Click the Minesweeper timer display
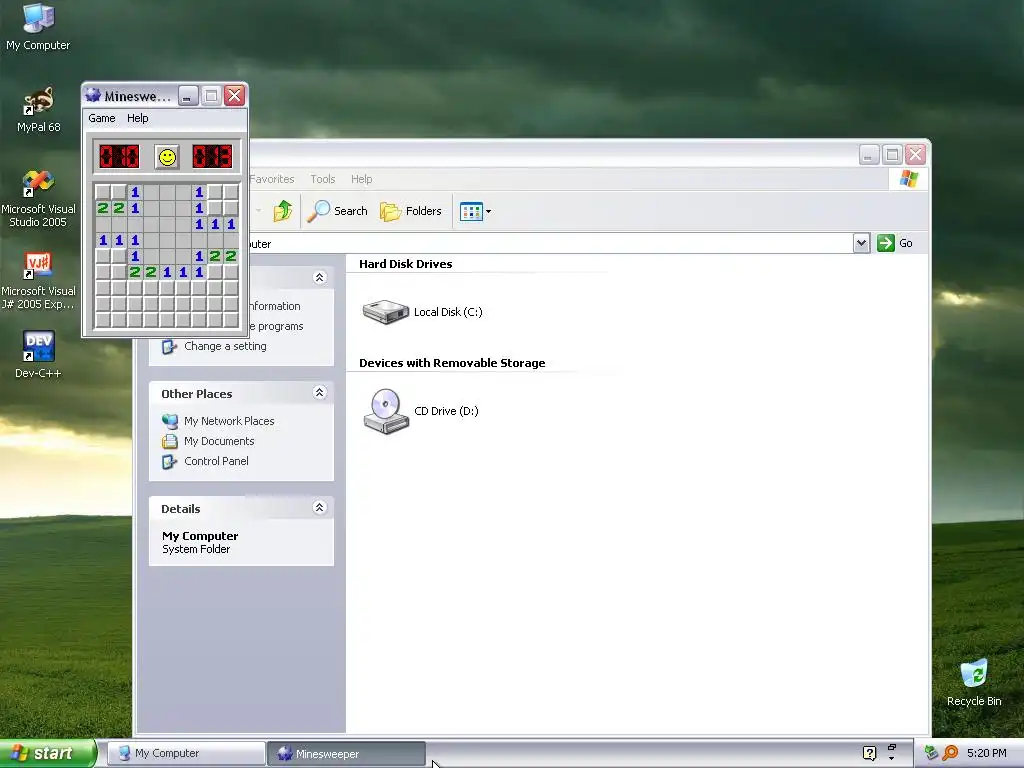Viewport: 1024px width, 768px height. (x=212, y=157)
